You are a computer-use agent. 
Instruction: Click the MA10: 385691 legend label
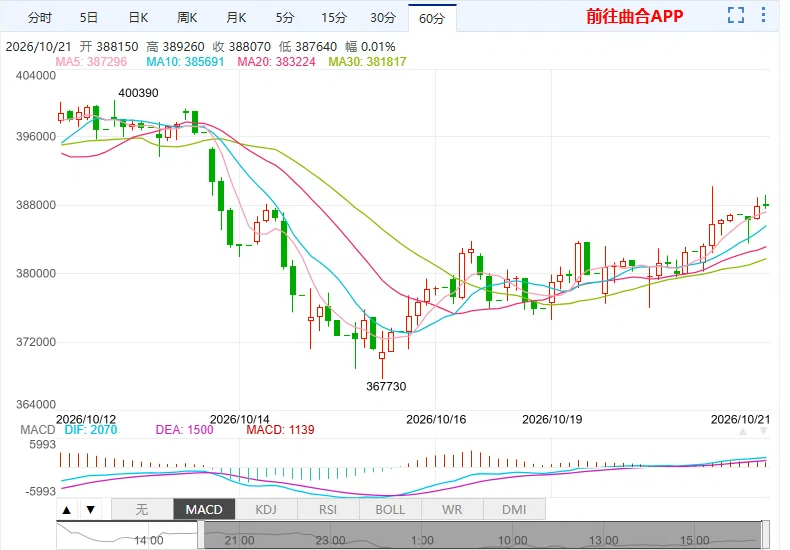tap(185, 62)
